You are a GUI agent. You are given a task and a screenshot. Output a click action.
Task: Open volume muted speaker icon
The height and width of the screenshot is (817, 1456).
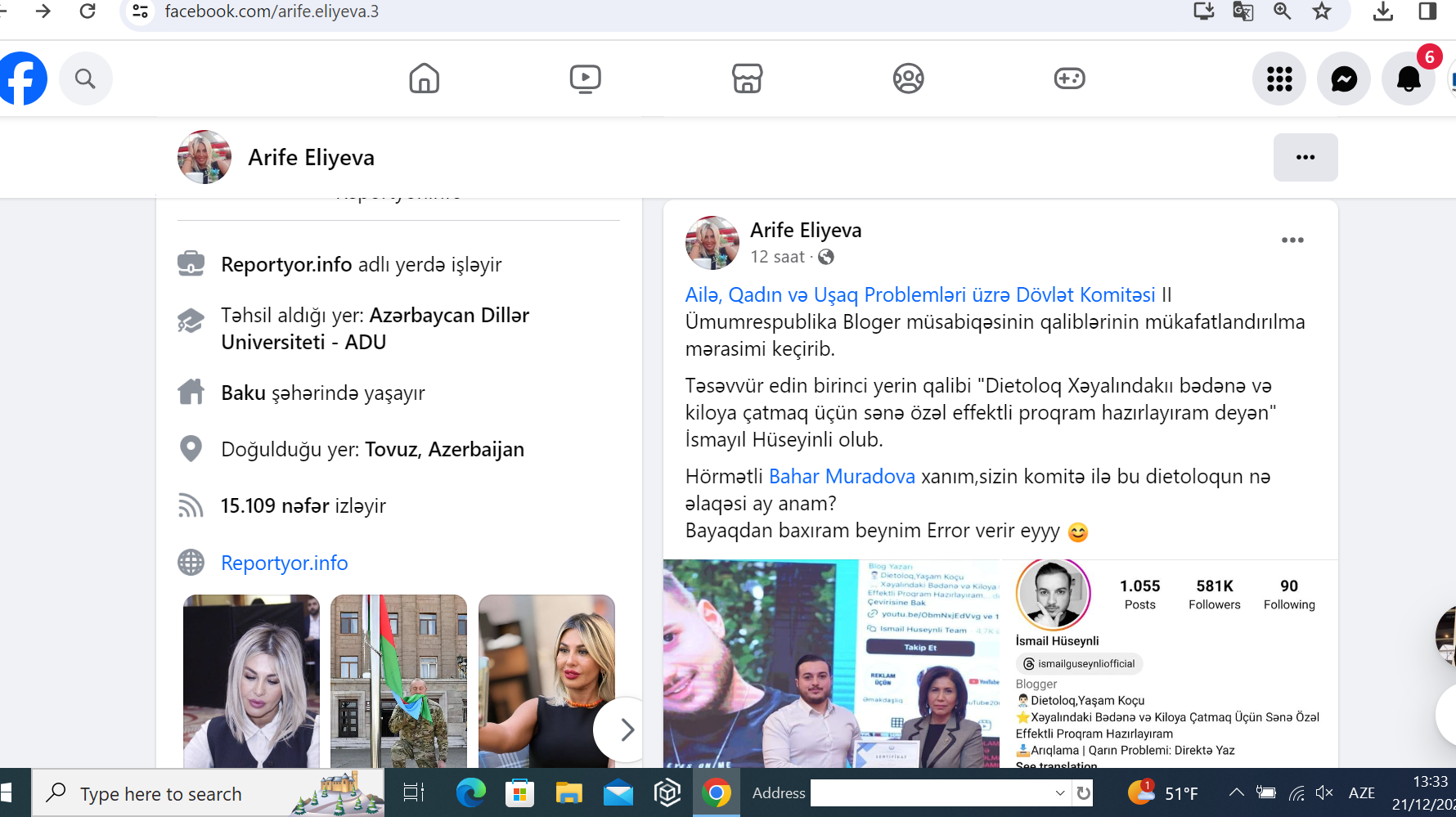(1324, 792)
